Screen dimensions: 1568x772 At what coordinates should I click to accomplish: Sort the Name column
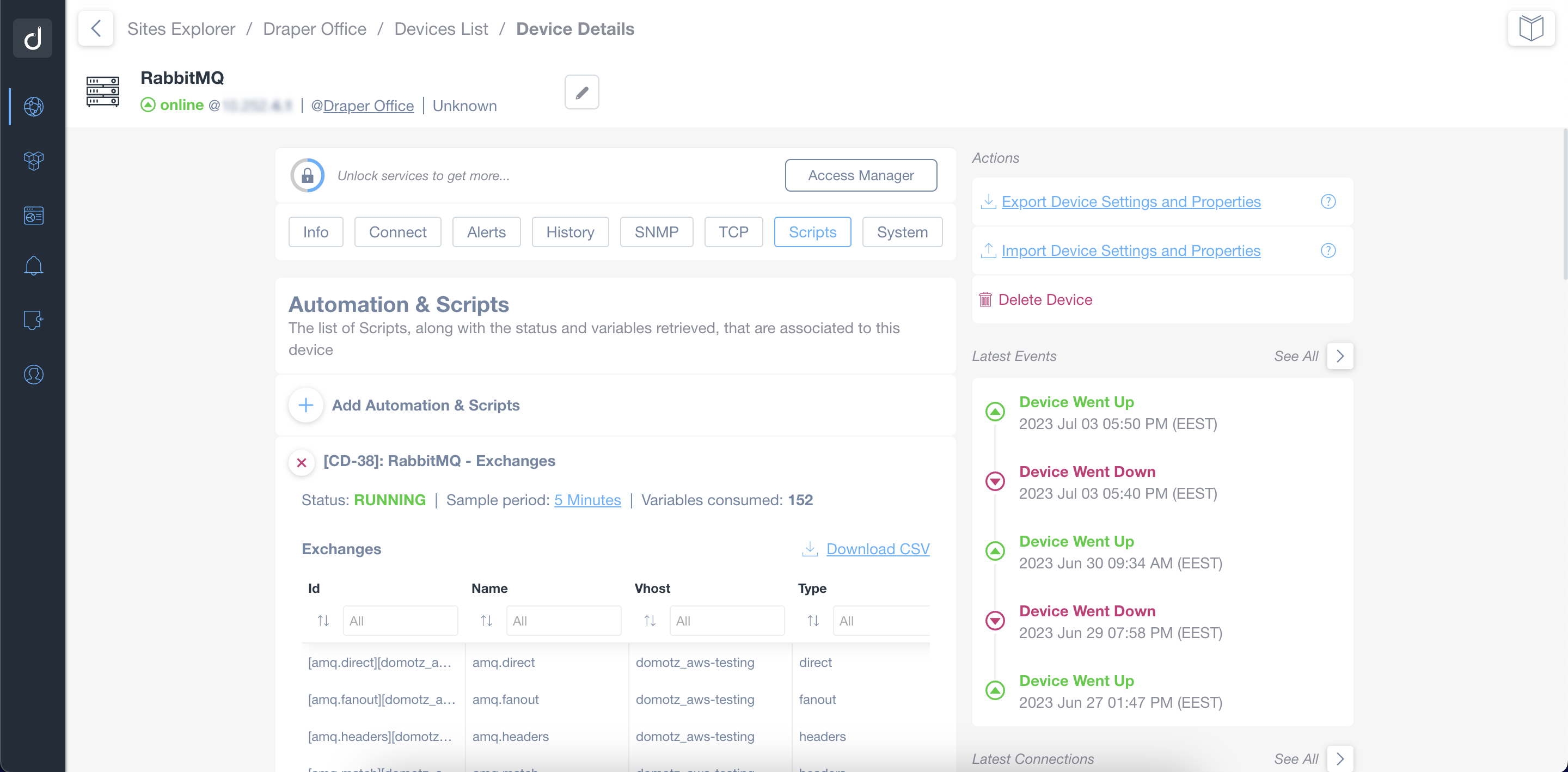pyautogui.click(x=486, y=621)
